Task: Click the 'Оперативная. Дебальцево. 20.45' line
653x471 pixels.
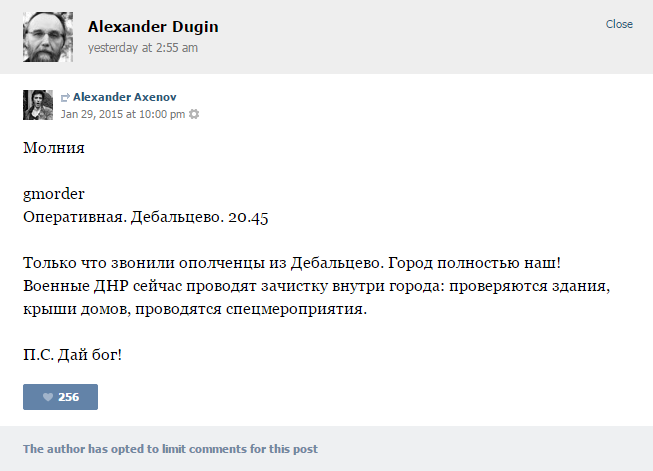Action: pyautogui.click(x=146, y=217)
